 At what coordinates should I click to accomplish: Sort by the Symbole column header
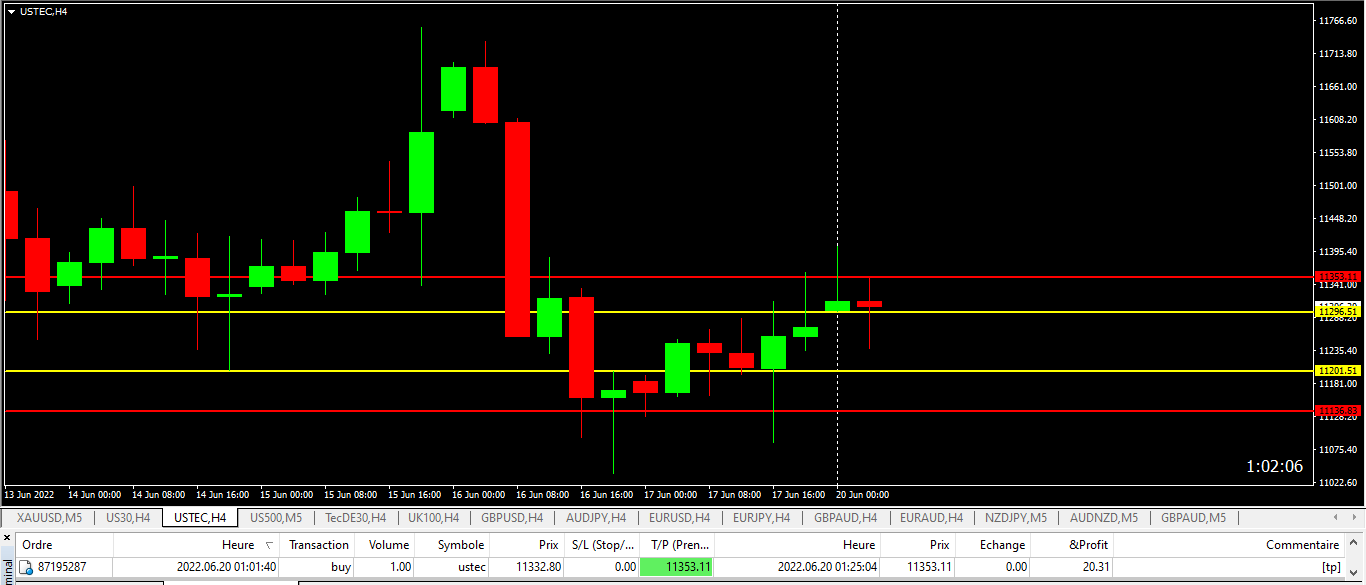453,545
